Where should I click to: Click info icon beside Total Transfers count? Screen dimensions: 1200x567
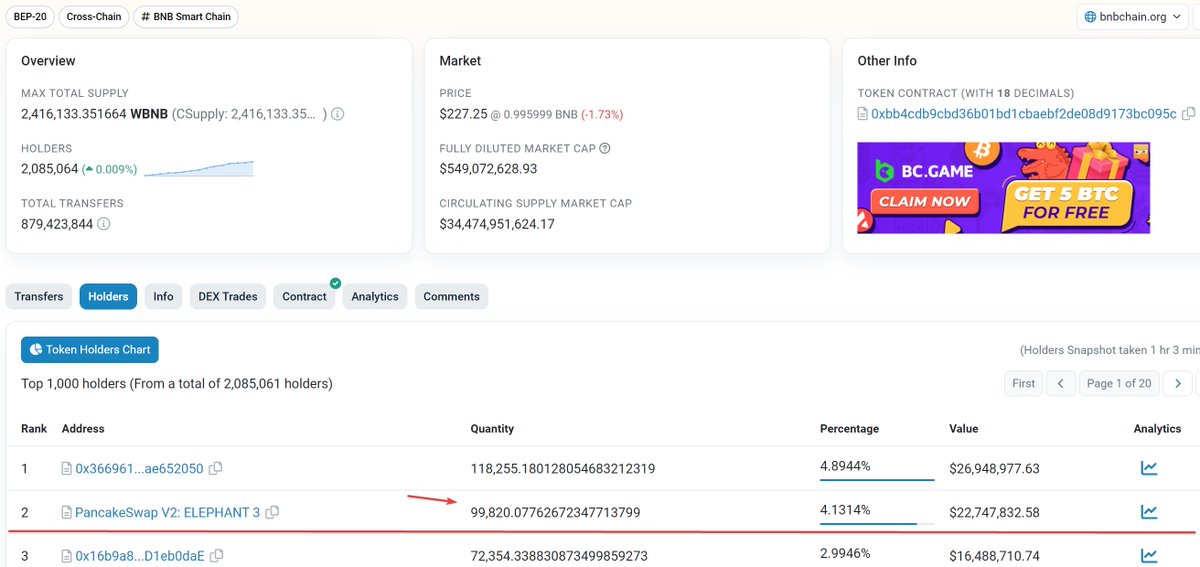pos(104,224)
